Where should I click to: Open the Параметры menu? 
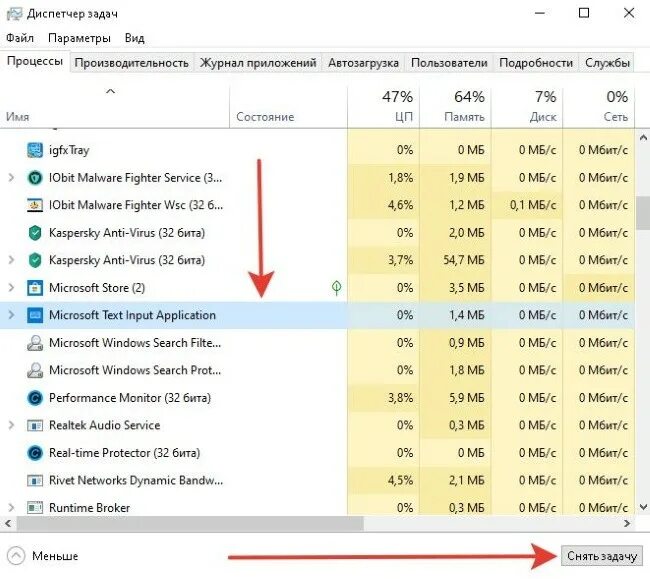pyautogui.click(x=79, y=38)
